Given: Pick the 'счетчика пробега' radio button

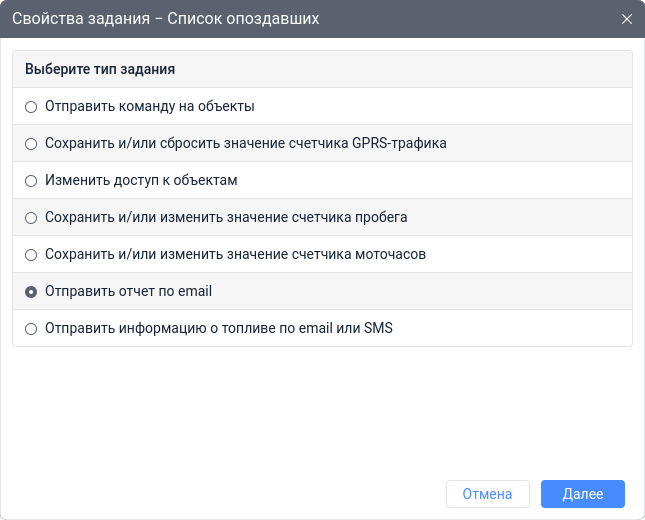Looking at the screenshot, I should pyautogui.click(x=31, y=218).
